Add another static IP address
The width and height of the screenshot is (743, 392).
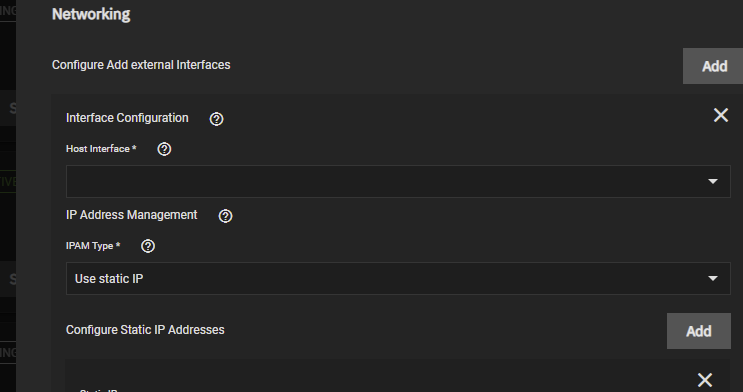point(698,331)
